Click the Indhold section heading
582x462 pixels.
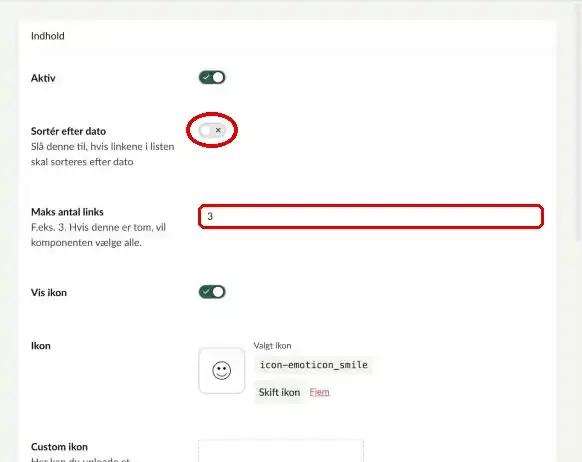[x=48, y=36]
